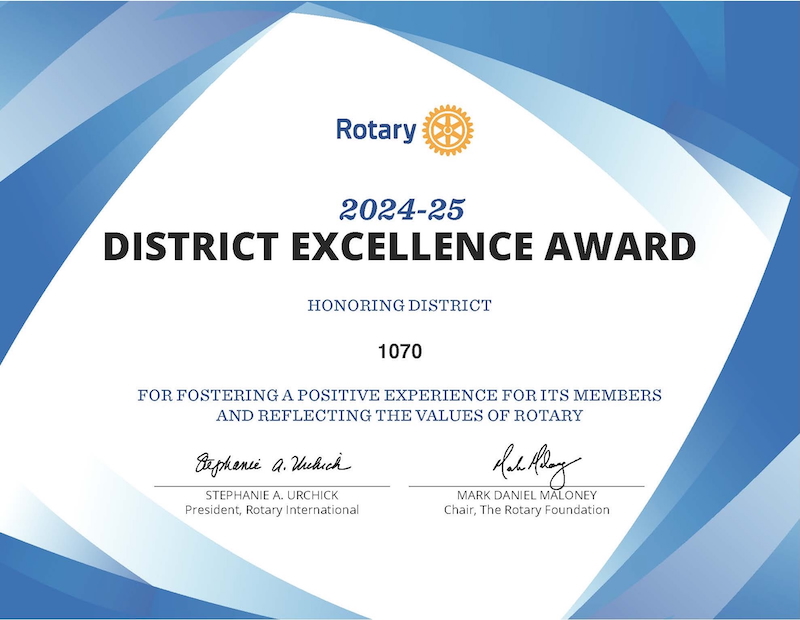Click the word MEMBERS in the citation
This screenshot has width=800, height=620.
point(618,395)
